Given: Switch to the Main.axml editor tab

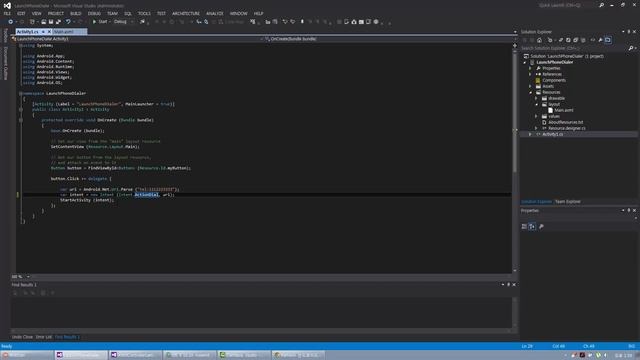Looking at the screenshot, I should pyautogui.click(x=64, y=31).
